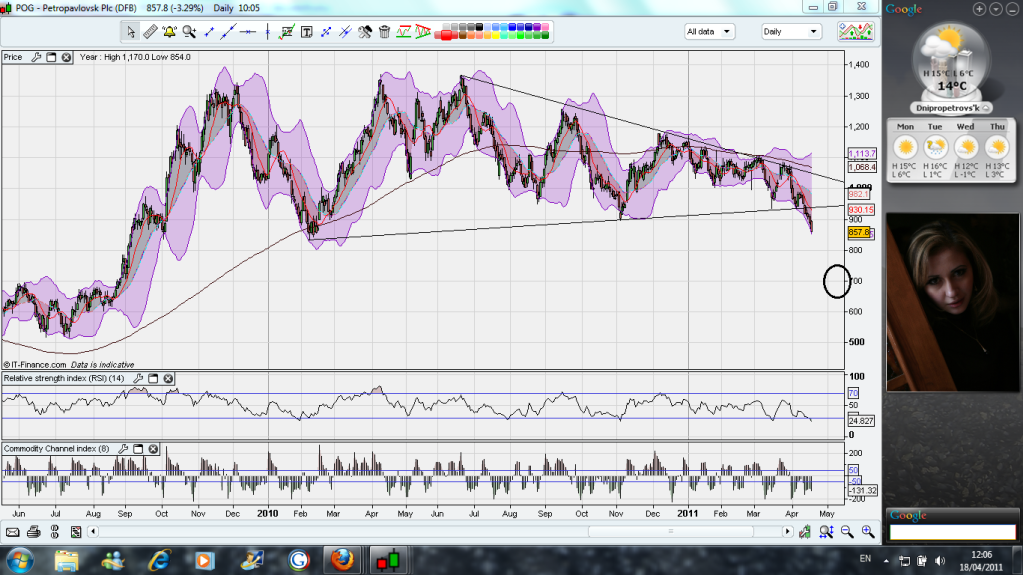The image size is (1023, 575).
Task: Click the plus button in Google sidebar header
Action: (x=979, y=8)
